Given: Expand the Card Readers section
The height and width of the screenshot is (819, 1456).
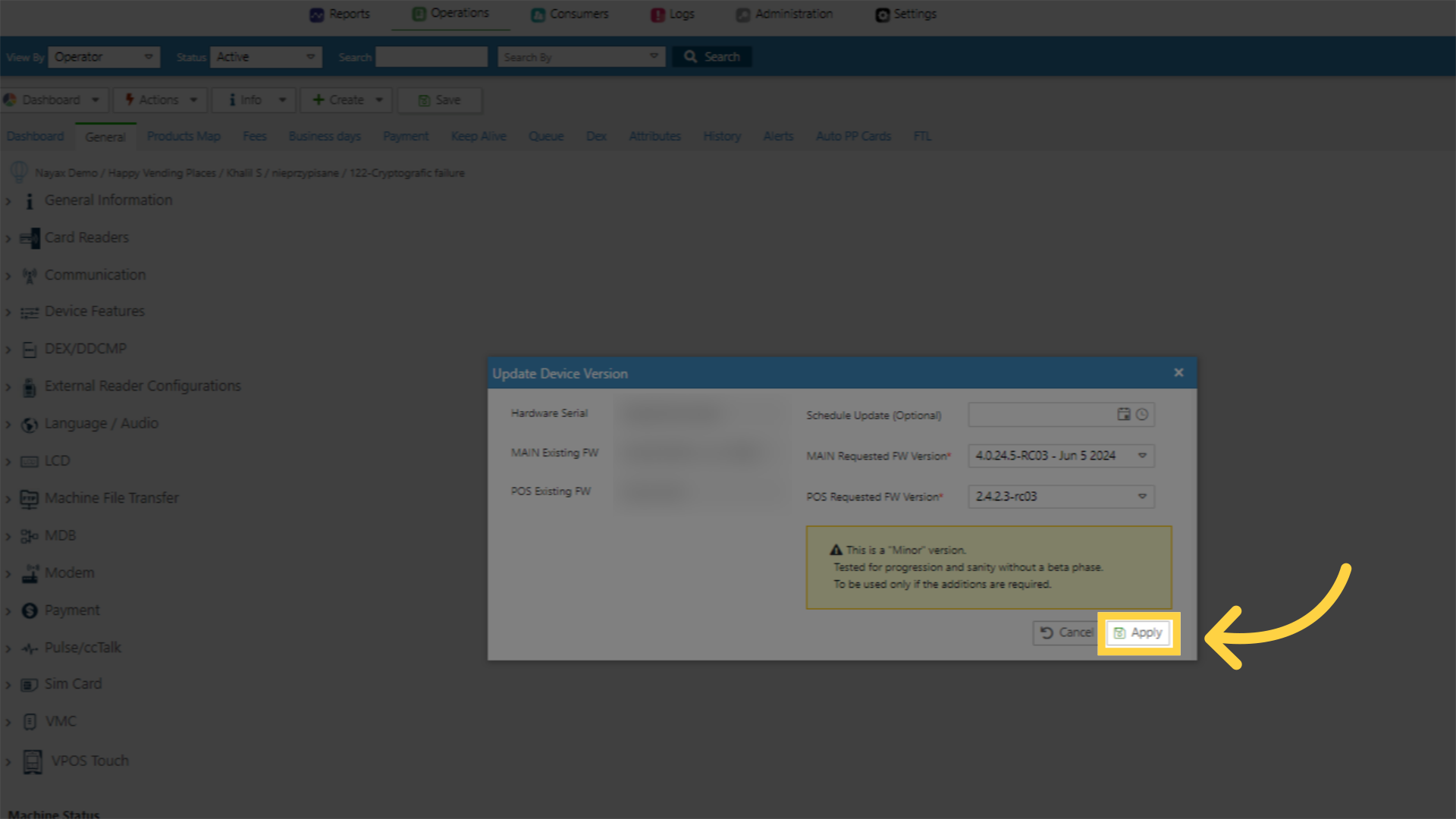Looking at the screenshot, I should (8, 238).
